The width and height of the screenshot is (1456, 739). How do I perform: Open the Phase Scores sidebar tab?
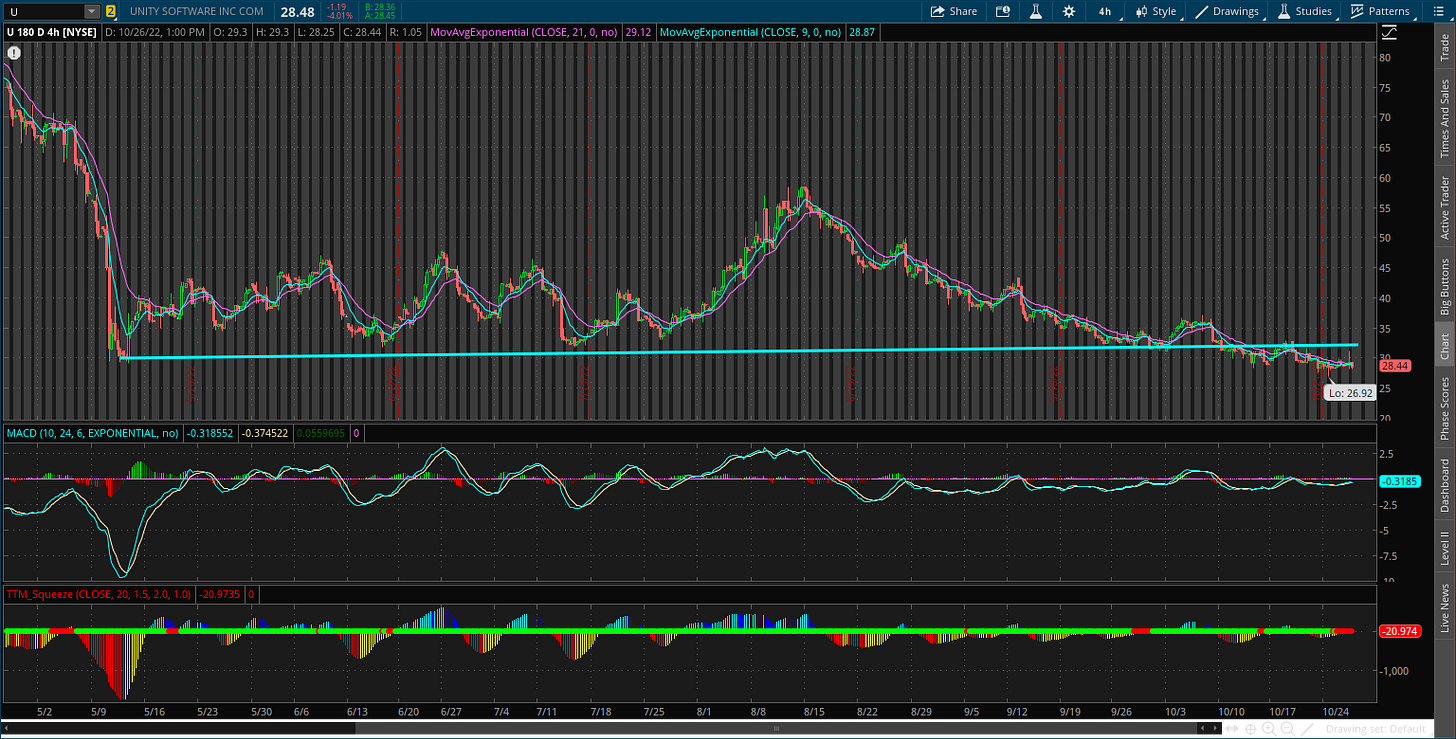click(x=1444, y=409)
